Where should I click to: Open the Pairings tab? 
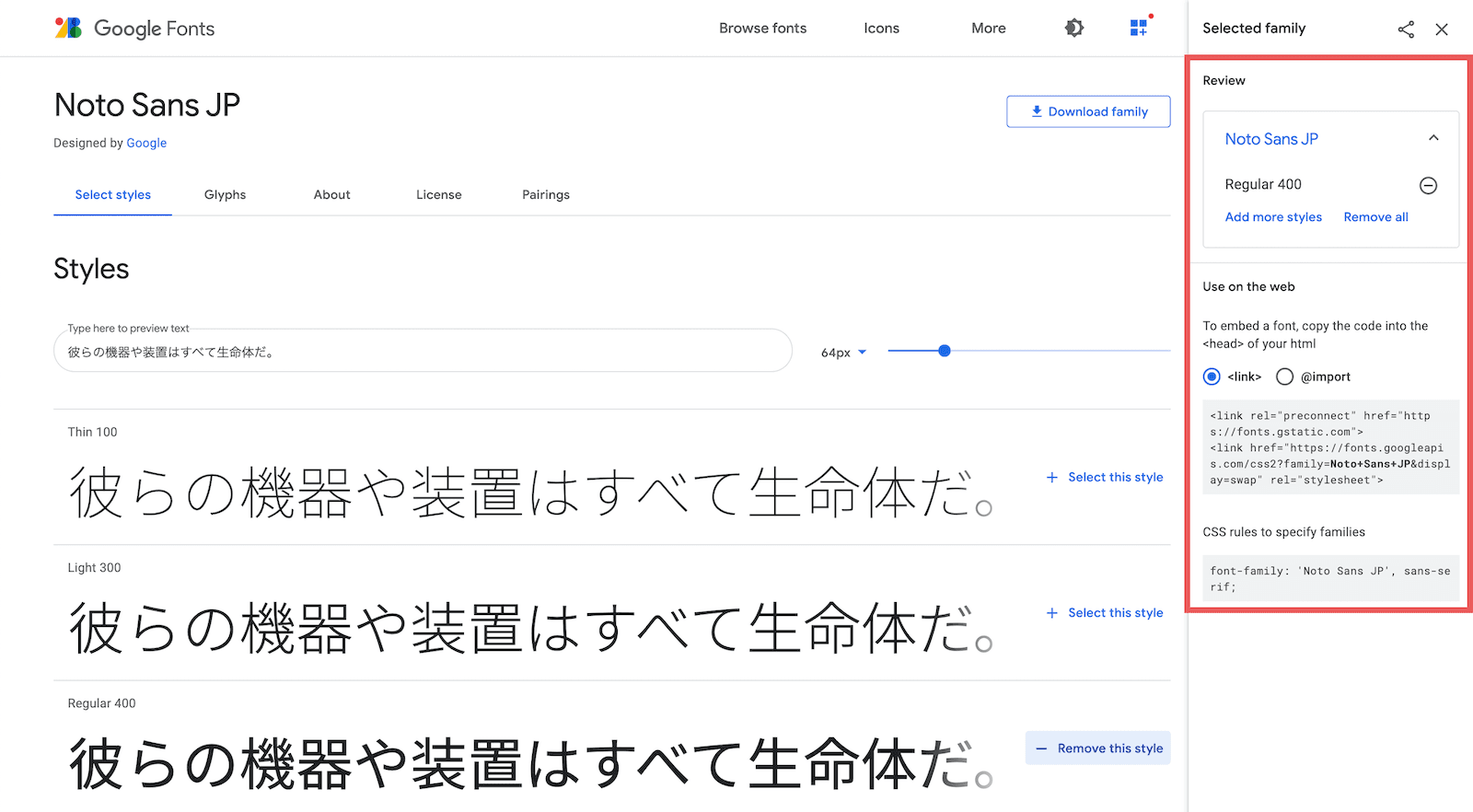click(546, 195)
